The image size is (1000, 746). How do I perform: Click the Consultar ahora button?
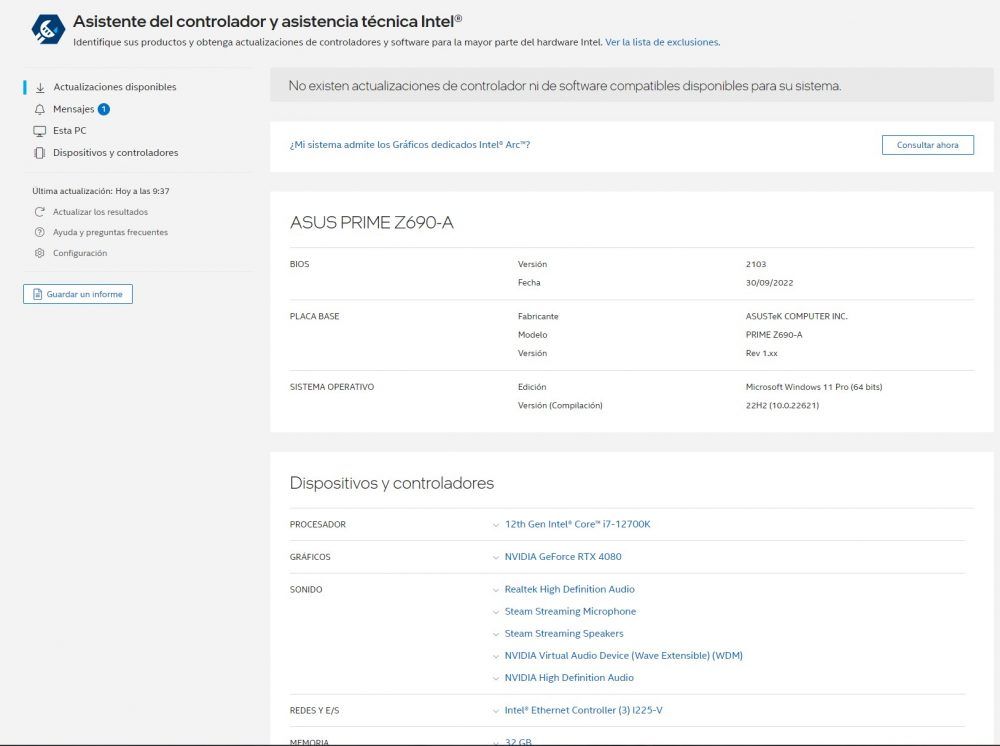pos(927,145)
